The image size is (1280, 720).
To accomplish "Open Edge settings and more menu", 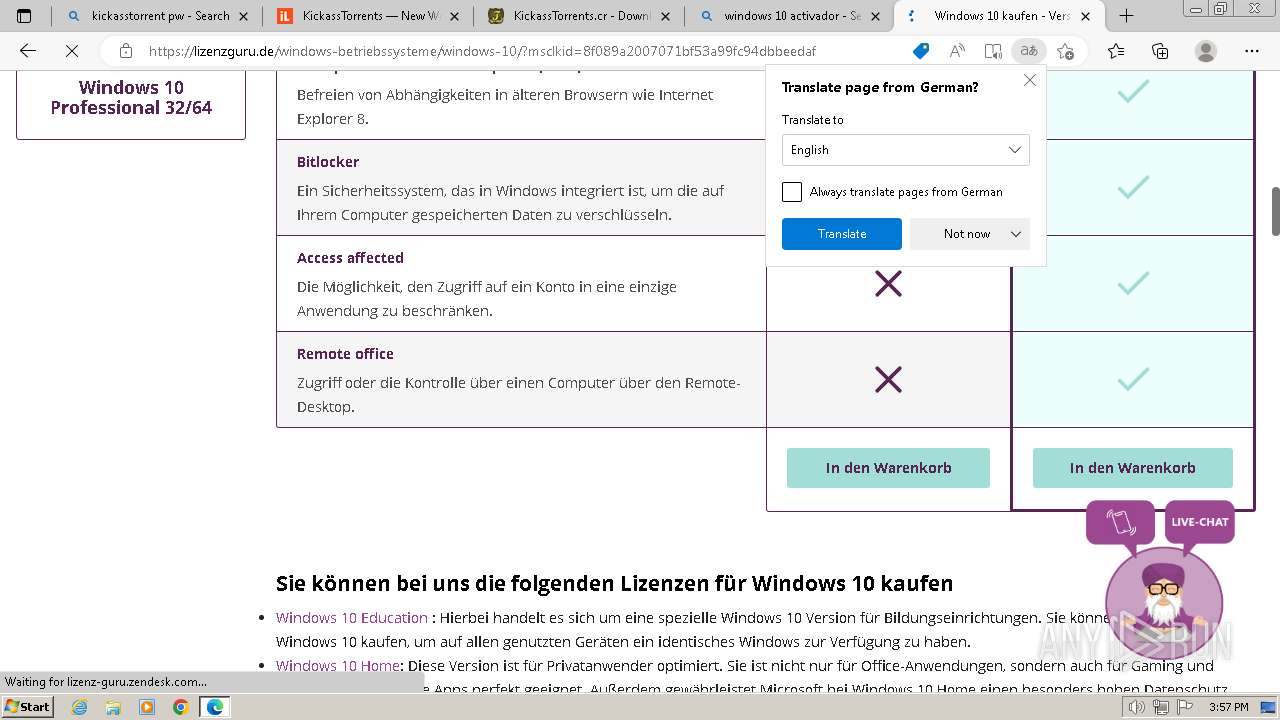I will point(1252,51).
